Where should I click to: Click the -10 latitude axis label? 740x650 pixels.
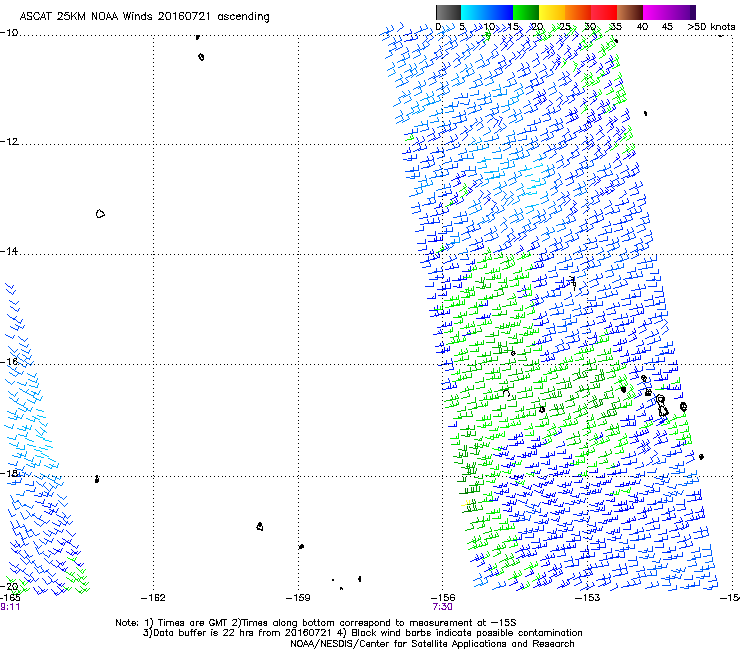(x=9, y=33)
